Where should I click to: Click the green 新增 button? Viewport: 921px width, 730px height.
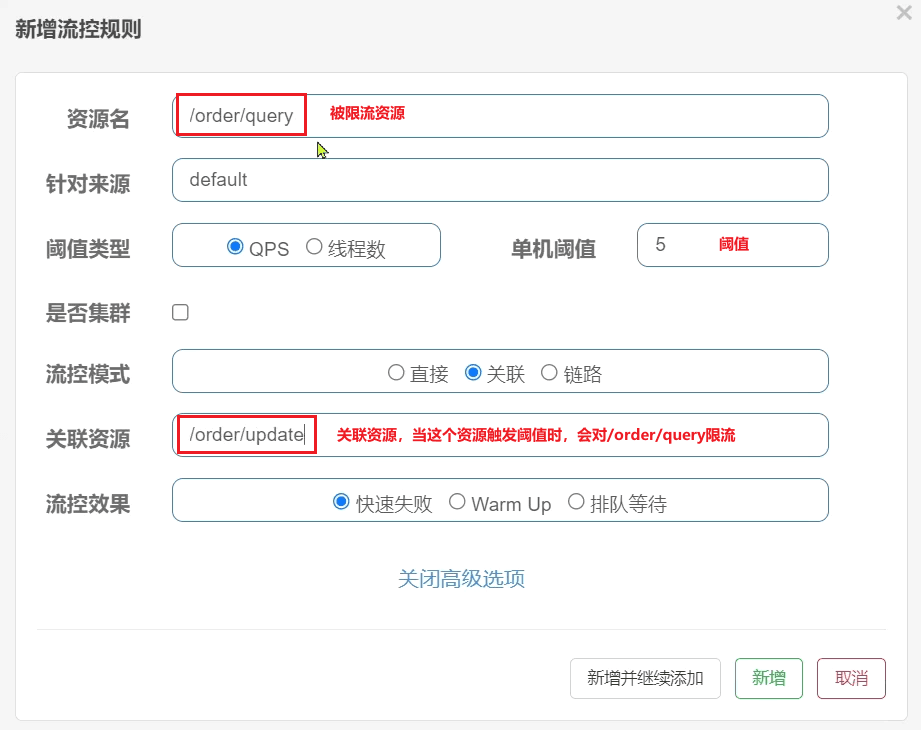point(769,678)
